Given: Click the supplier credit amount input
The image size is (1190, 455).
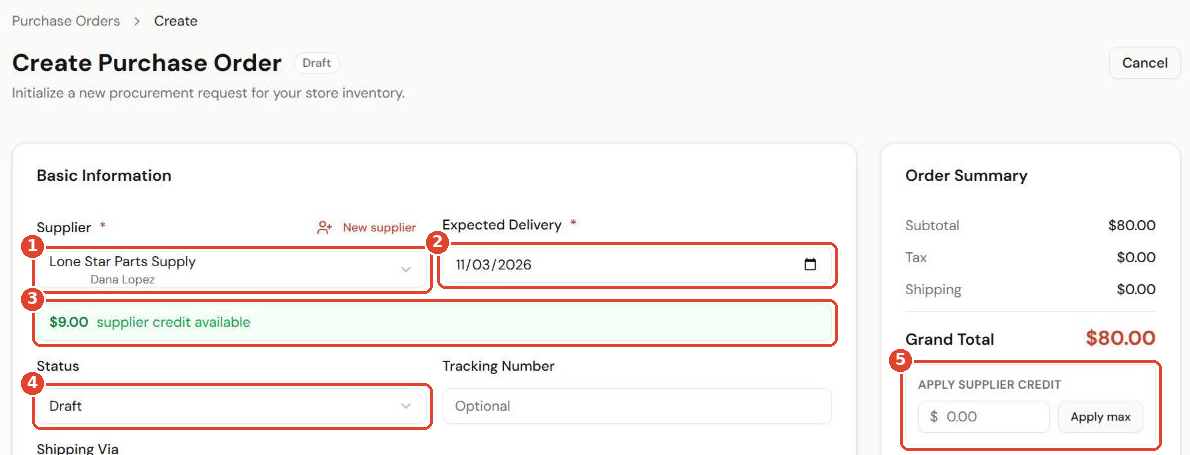Looking at the screenshot, I should pos(984,416).
